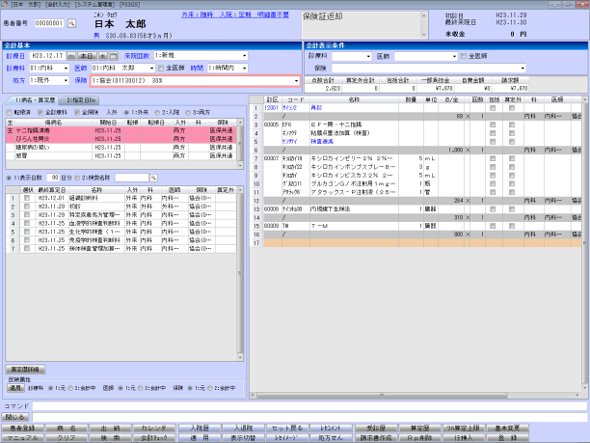Click the 検索名称 search magnifier icon
This screenshot has width=590, height=443.
[x=153, y=178]
